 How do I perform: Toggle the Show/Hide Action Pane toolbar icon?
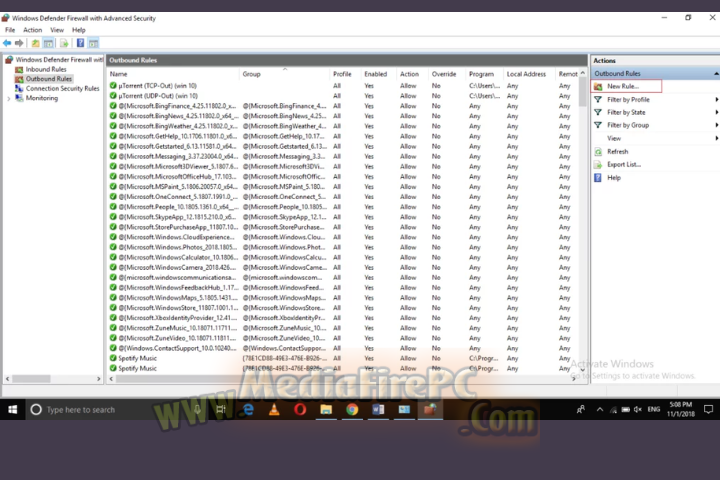point(93,43)
